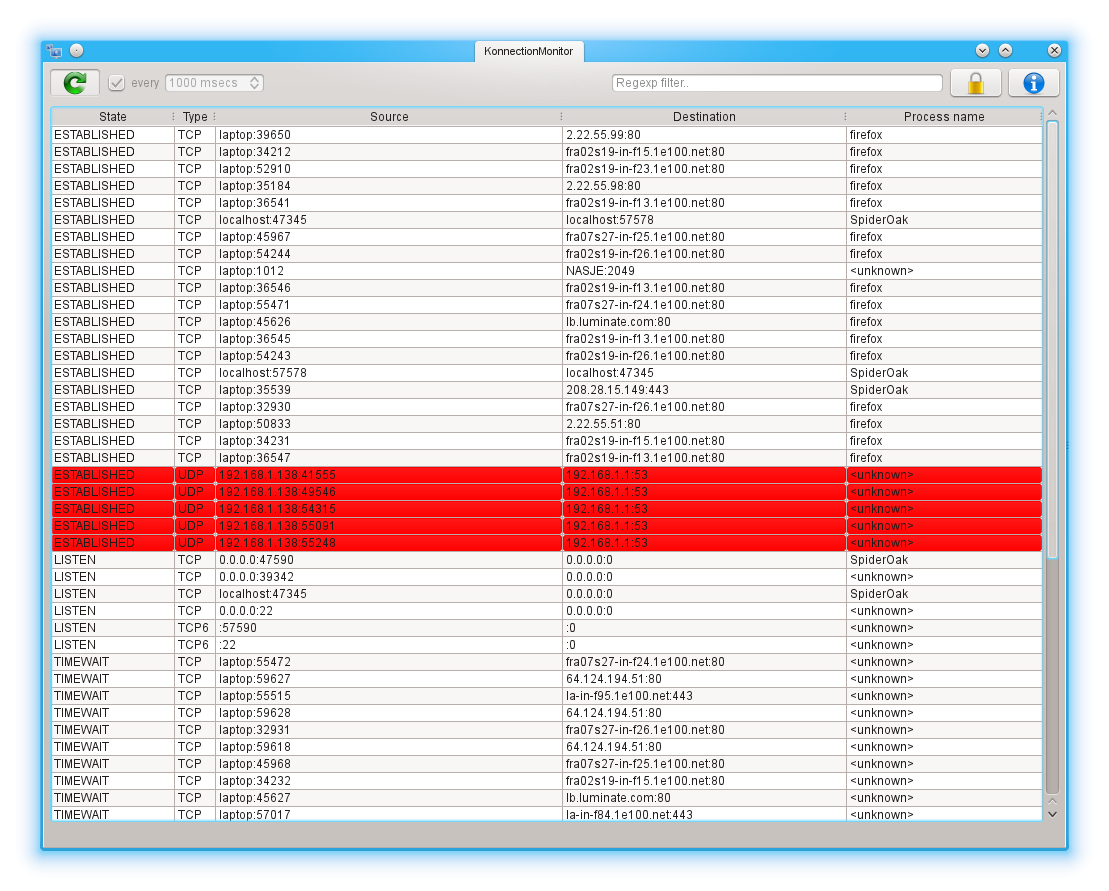Sort by the Type column header
Image resolution: width=1109 pixels, height=891 pixels.
194,117
